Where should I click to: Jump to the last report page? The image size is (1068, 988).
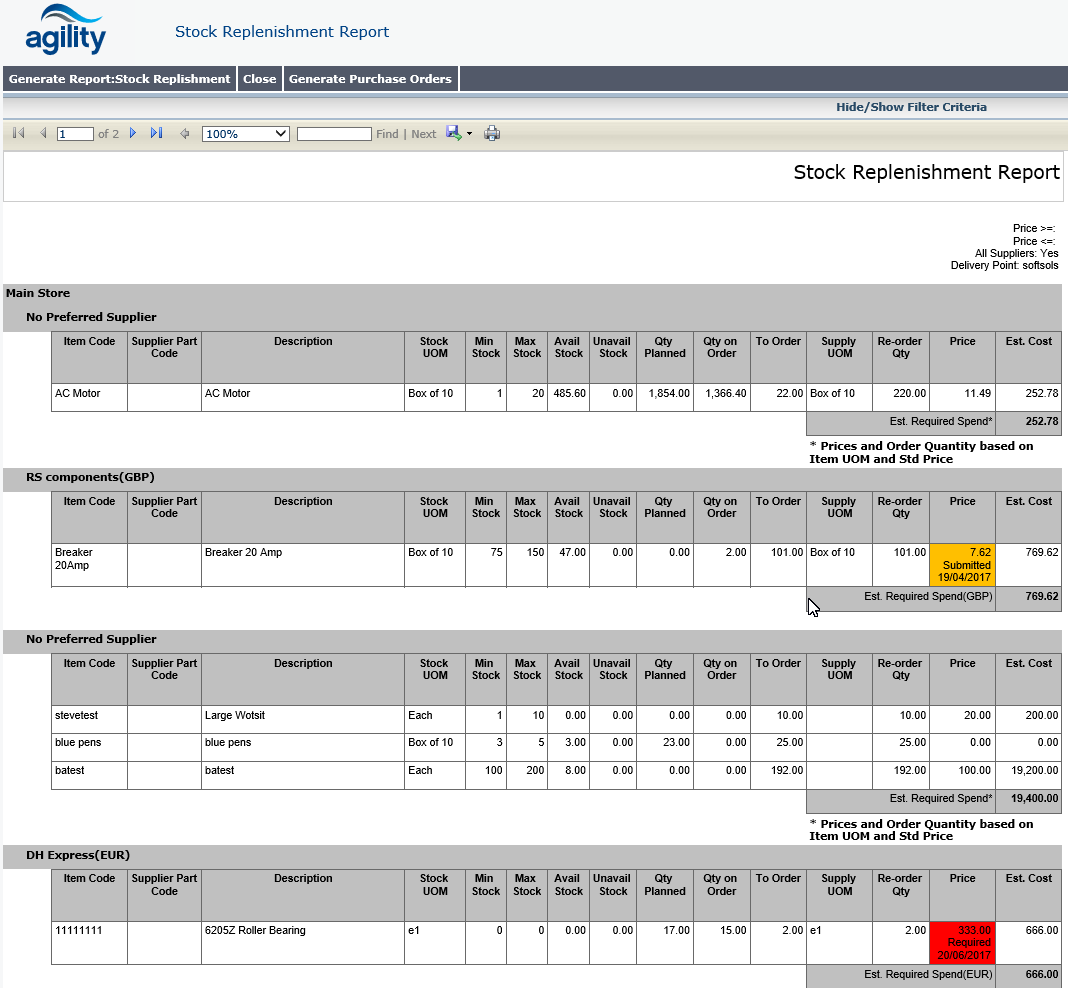[x=156, y=133]
